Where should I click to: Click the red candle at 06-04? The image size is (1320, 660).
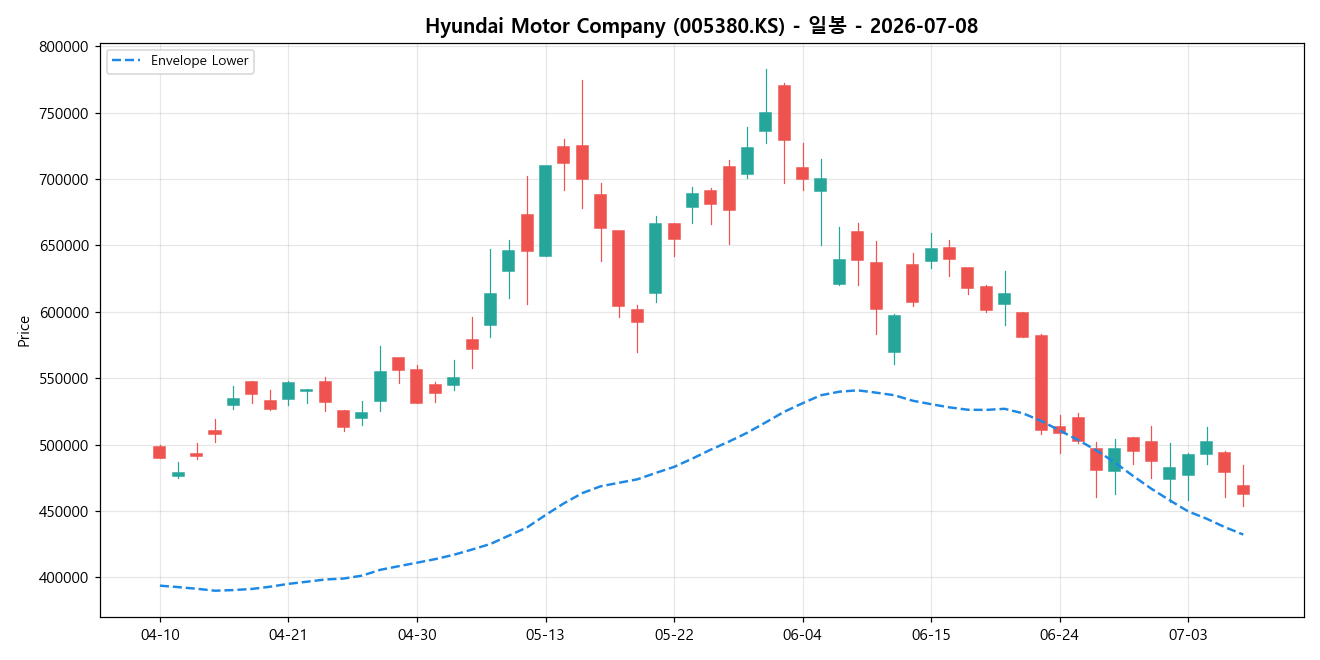802,173
